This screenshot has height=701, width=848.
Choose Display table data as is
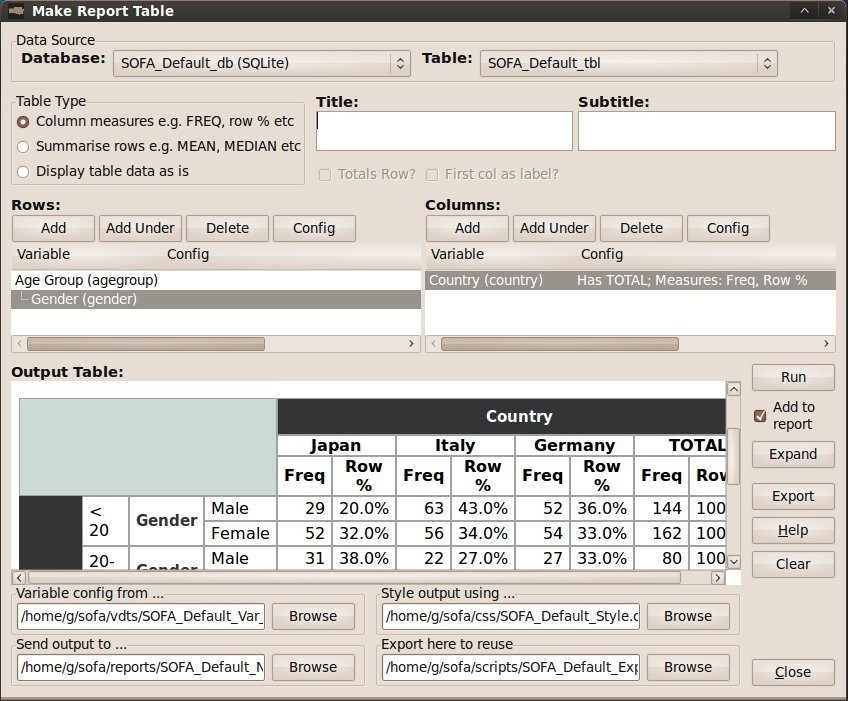[x=23, y=171]
